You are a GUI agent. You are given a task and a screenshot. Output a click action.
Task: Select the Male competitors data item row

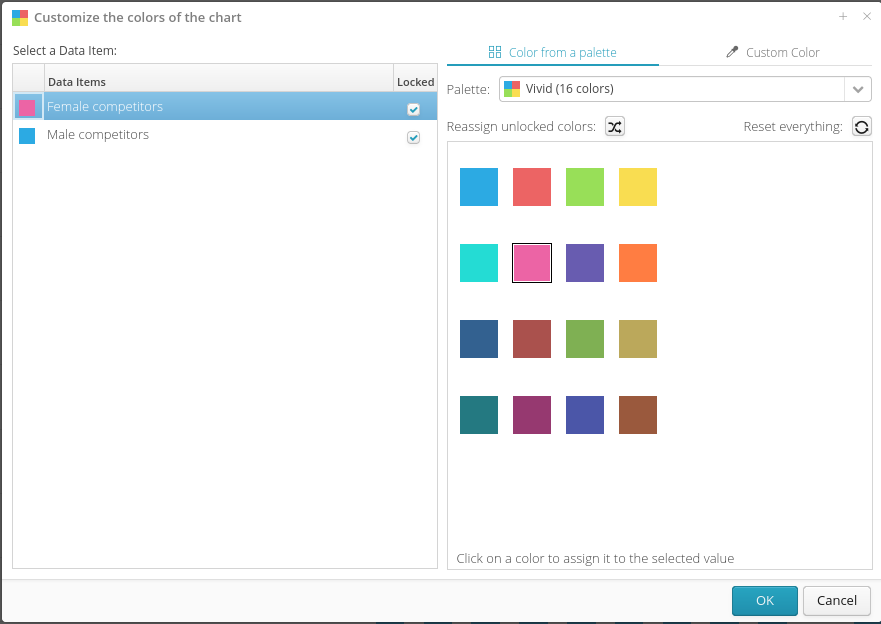pos(200,135)
